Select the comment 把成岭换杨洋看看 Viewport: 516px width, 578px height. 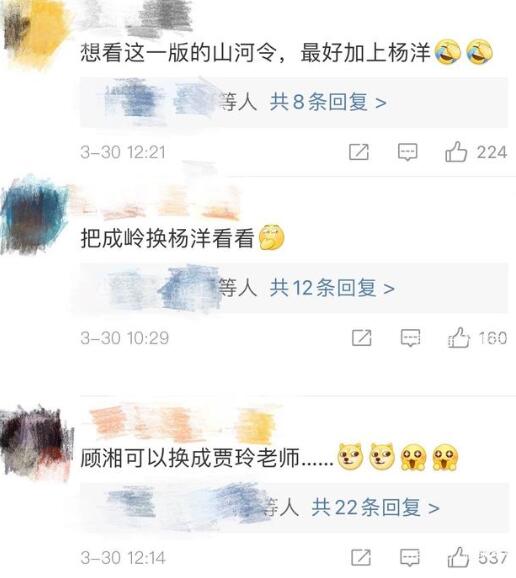tap(168, 238)
